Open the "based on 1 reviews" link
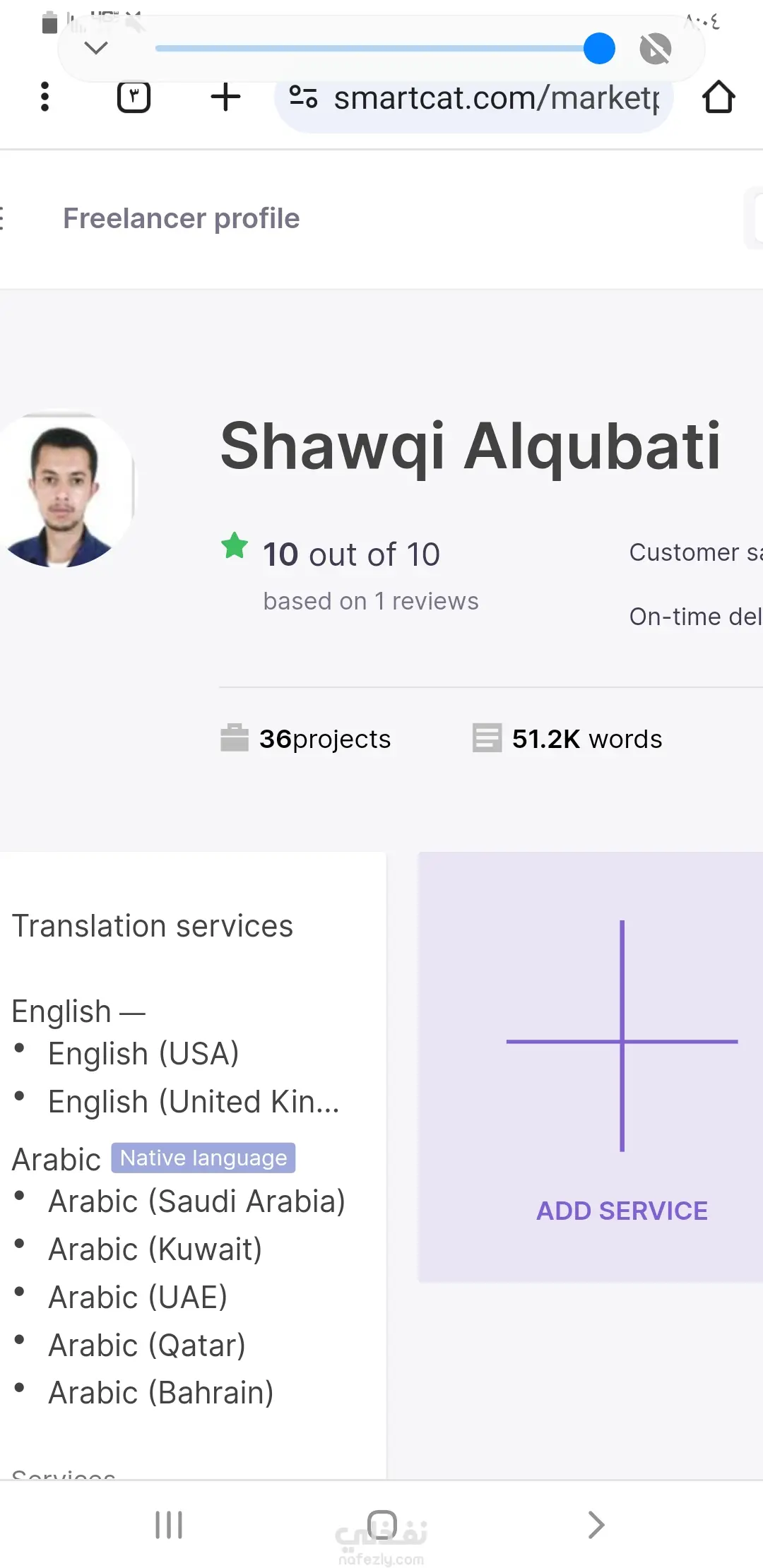The height and width of the screenshot is (1568, 763). pyautogui.click(x=371, y=601)
